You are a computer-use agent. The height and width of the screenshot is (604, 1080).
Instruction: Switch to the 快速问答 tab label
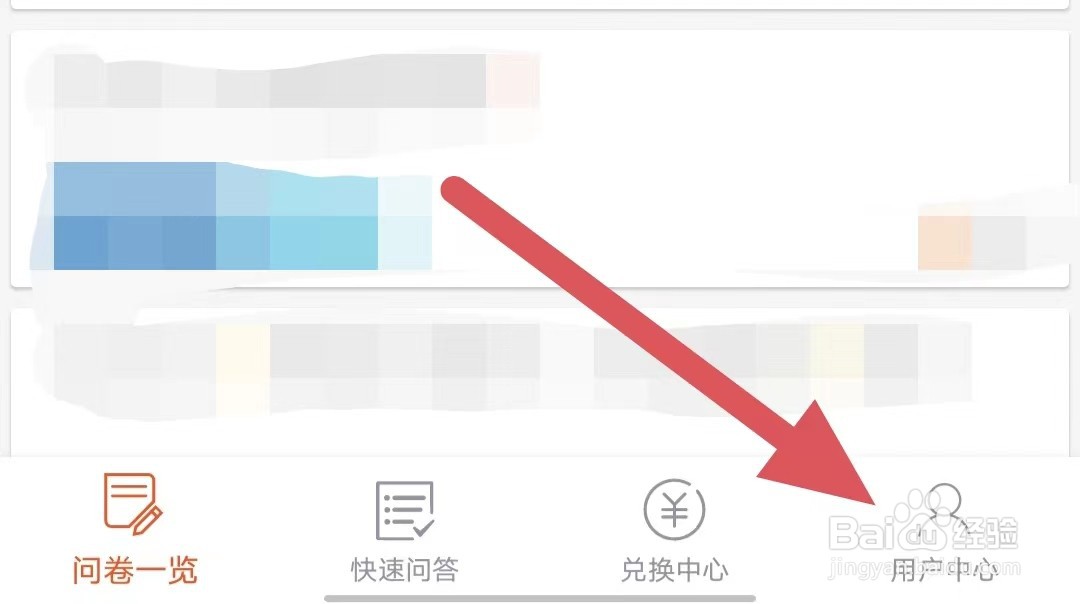point(405,570)
